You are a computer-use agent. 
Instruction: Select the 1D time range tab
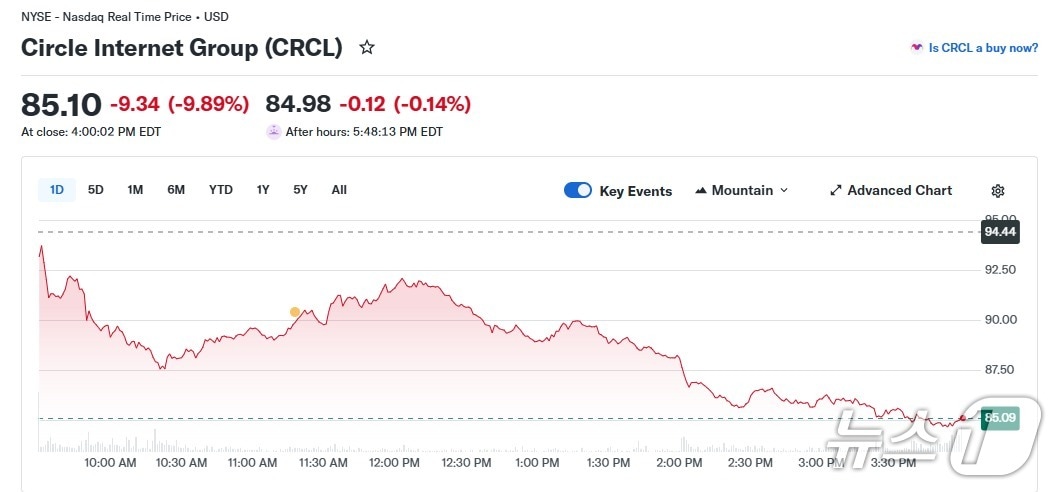pyautogui.click(x=57, y=190)
